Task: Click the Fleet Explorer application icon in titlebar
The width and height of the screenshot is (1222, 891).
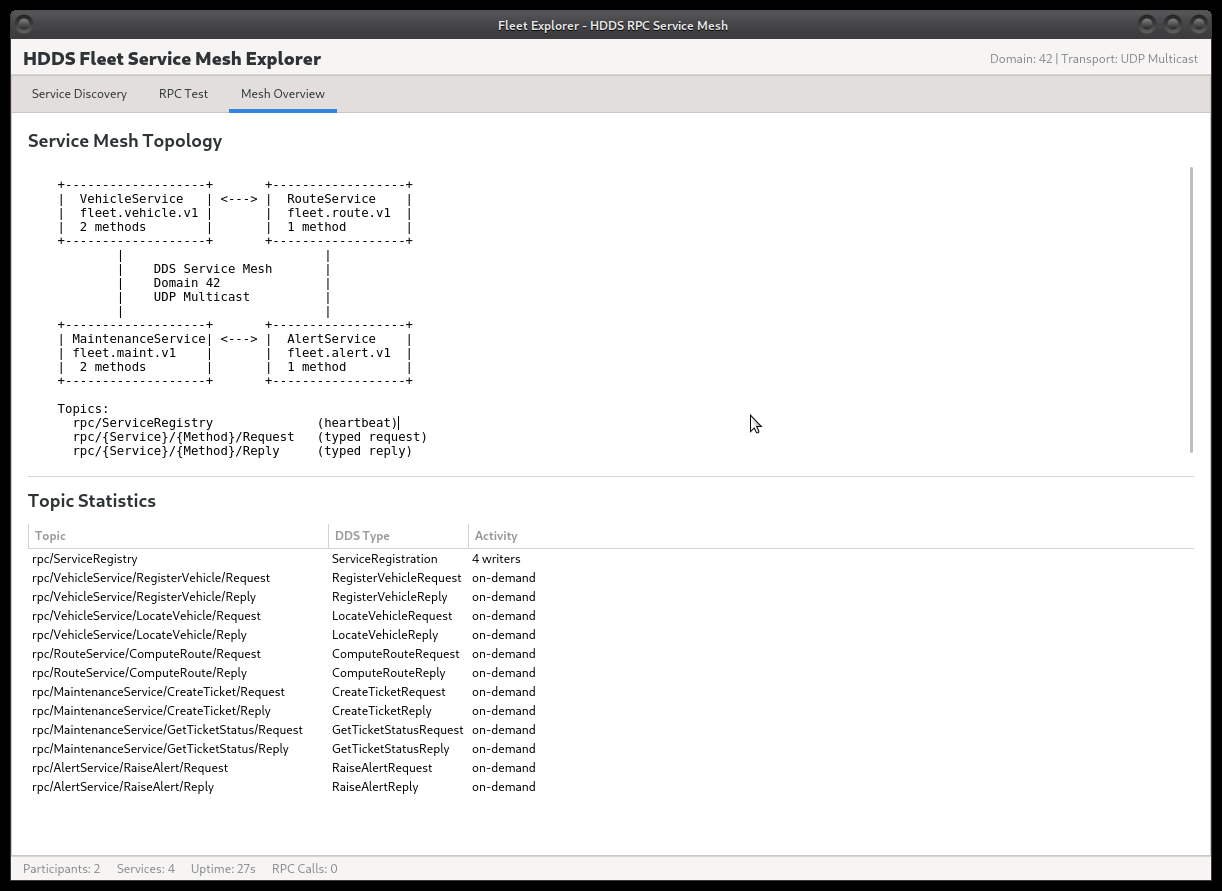Action: point(23,24)
